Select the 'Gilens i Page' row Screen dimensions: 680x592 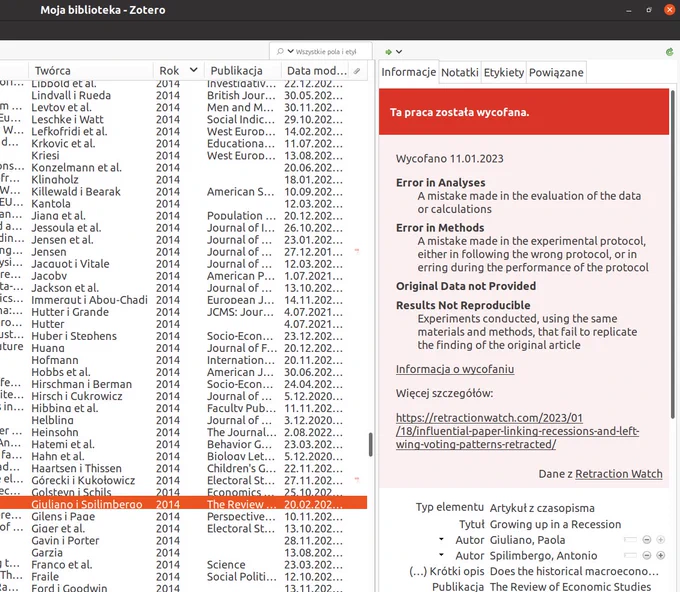click(183, 517)
